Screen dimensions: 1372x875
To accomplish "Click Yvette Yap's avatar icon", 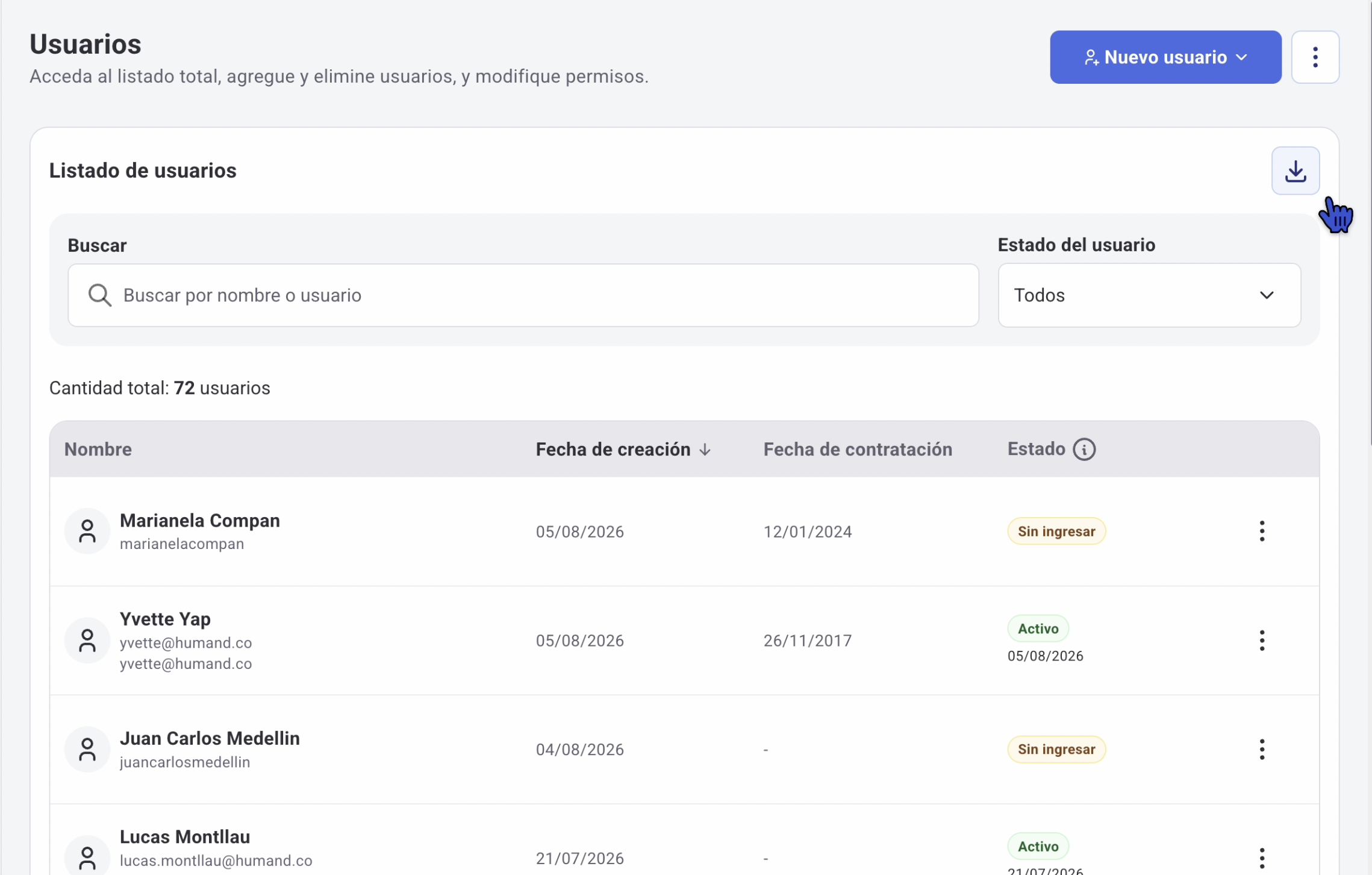I will tap(87, 640).
